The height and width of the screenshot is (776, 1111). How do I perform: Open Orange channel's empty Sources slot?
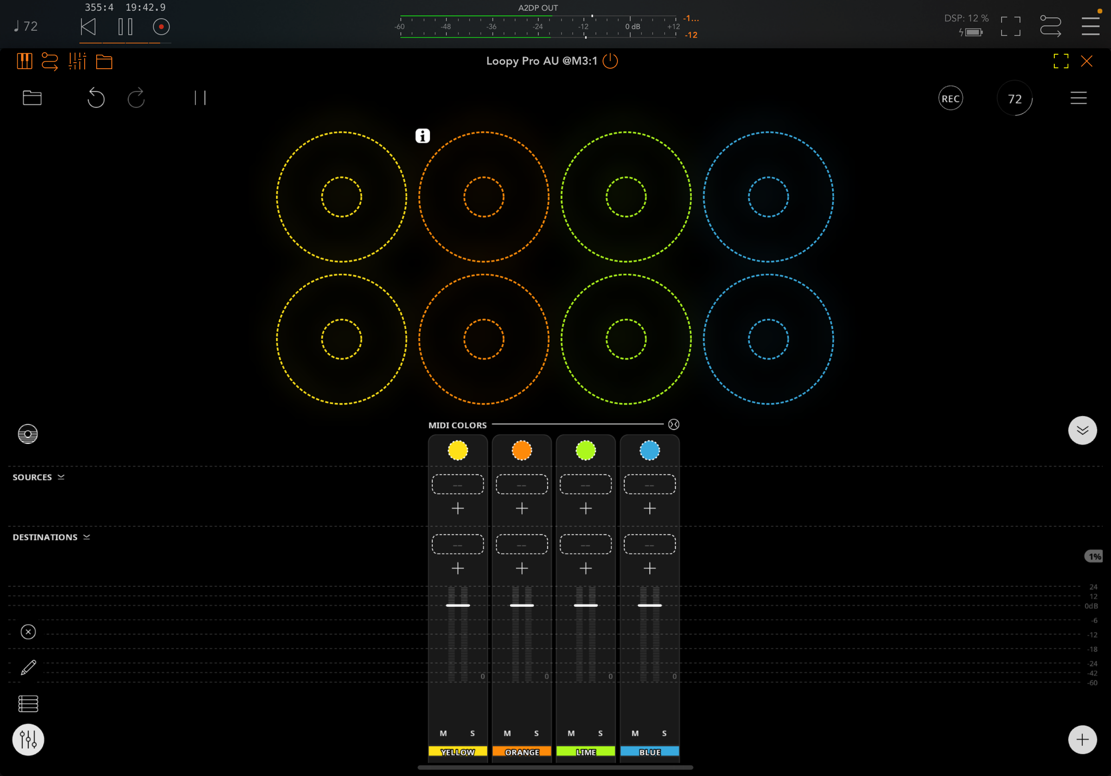(521, 484)
